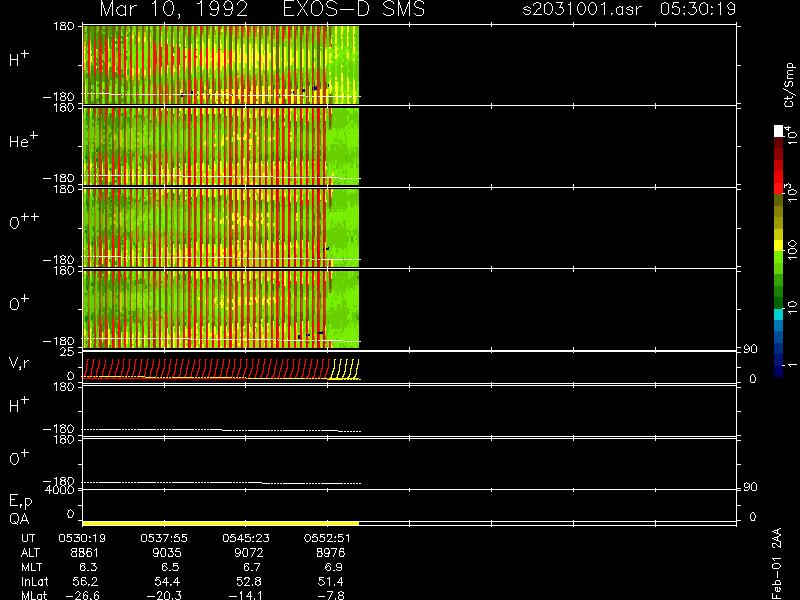Click the MLT value '6.7'
Image resolution: width=800 pixels, height=600 pixels.
click(252, 567)
